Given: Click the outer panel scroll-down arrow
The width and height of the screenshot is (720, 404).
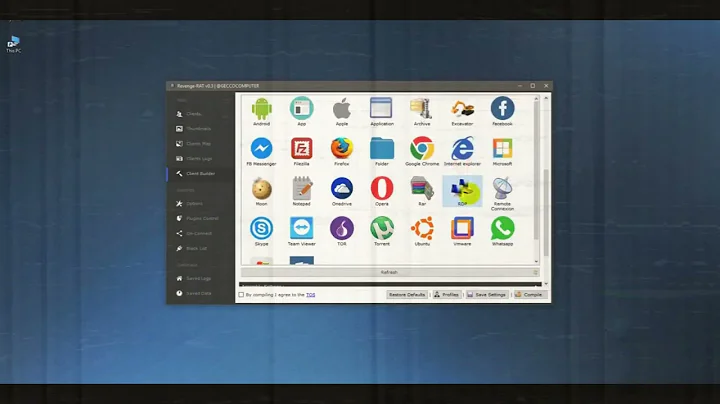Looking at the screenshot, I should tap(546, 284).
